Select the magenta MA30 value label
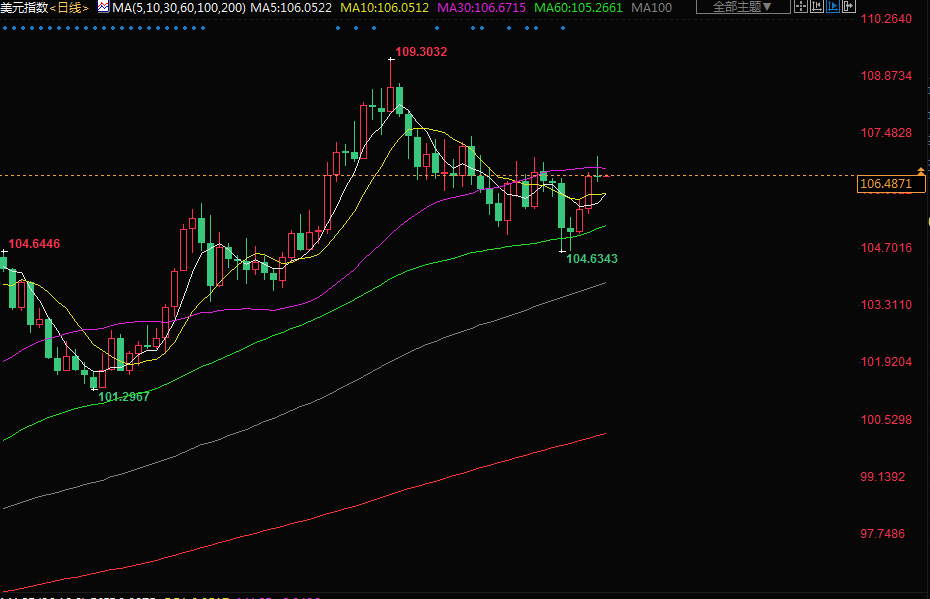 482,7
